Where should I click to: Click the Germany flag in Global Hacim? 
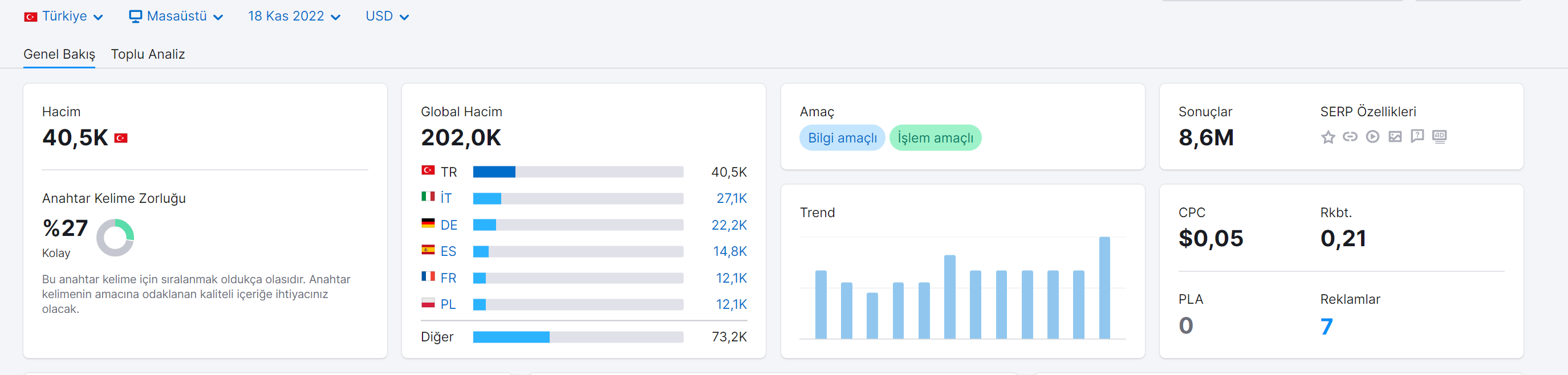click(x=428, y=223)
